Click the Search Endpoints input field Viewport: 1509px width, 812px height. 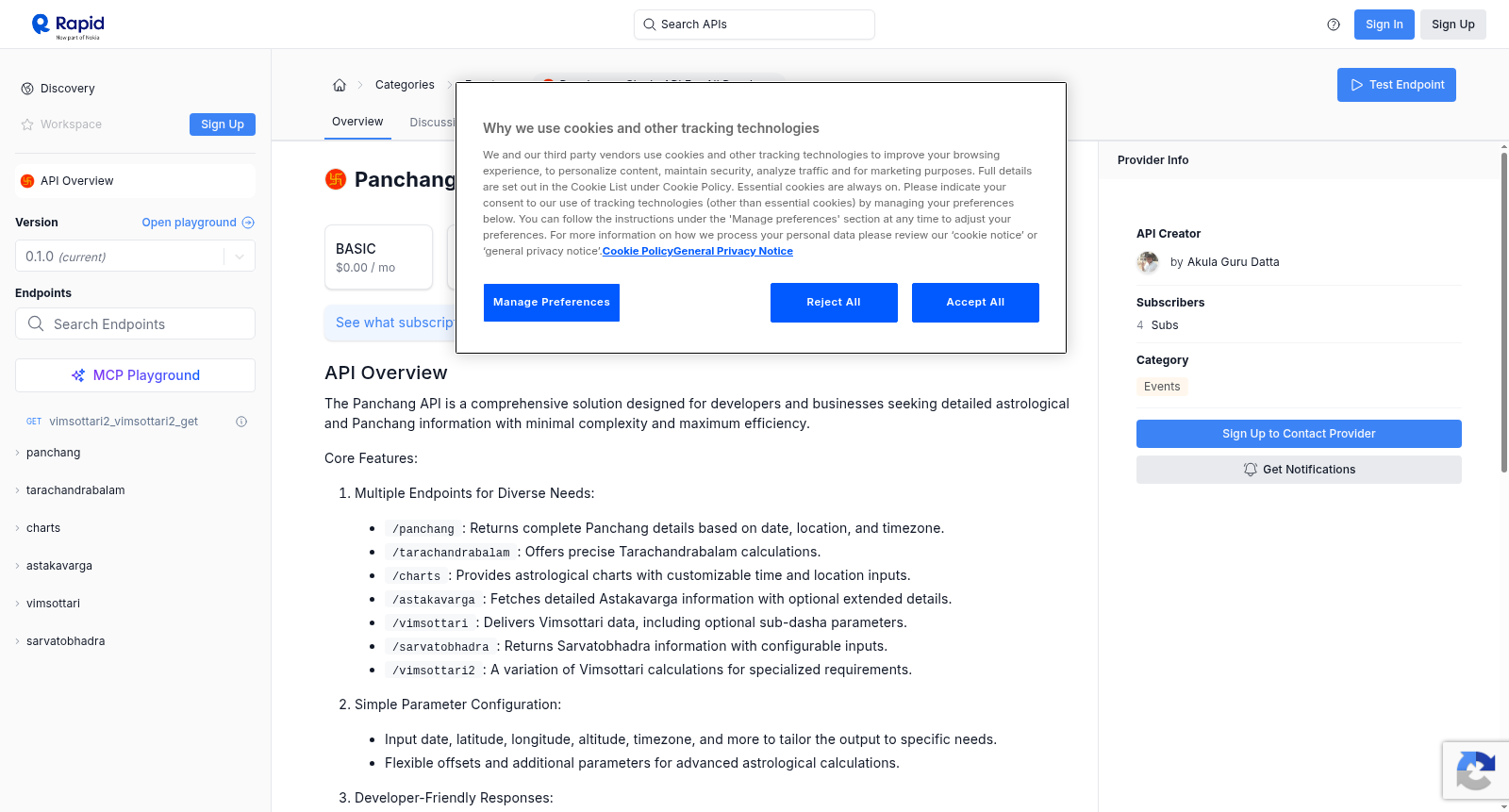point(135,323)
